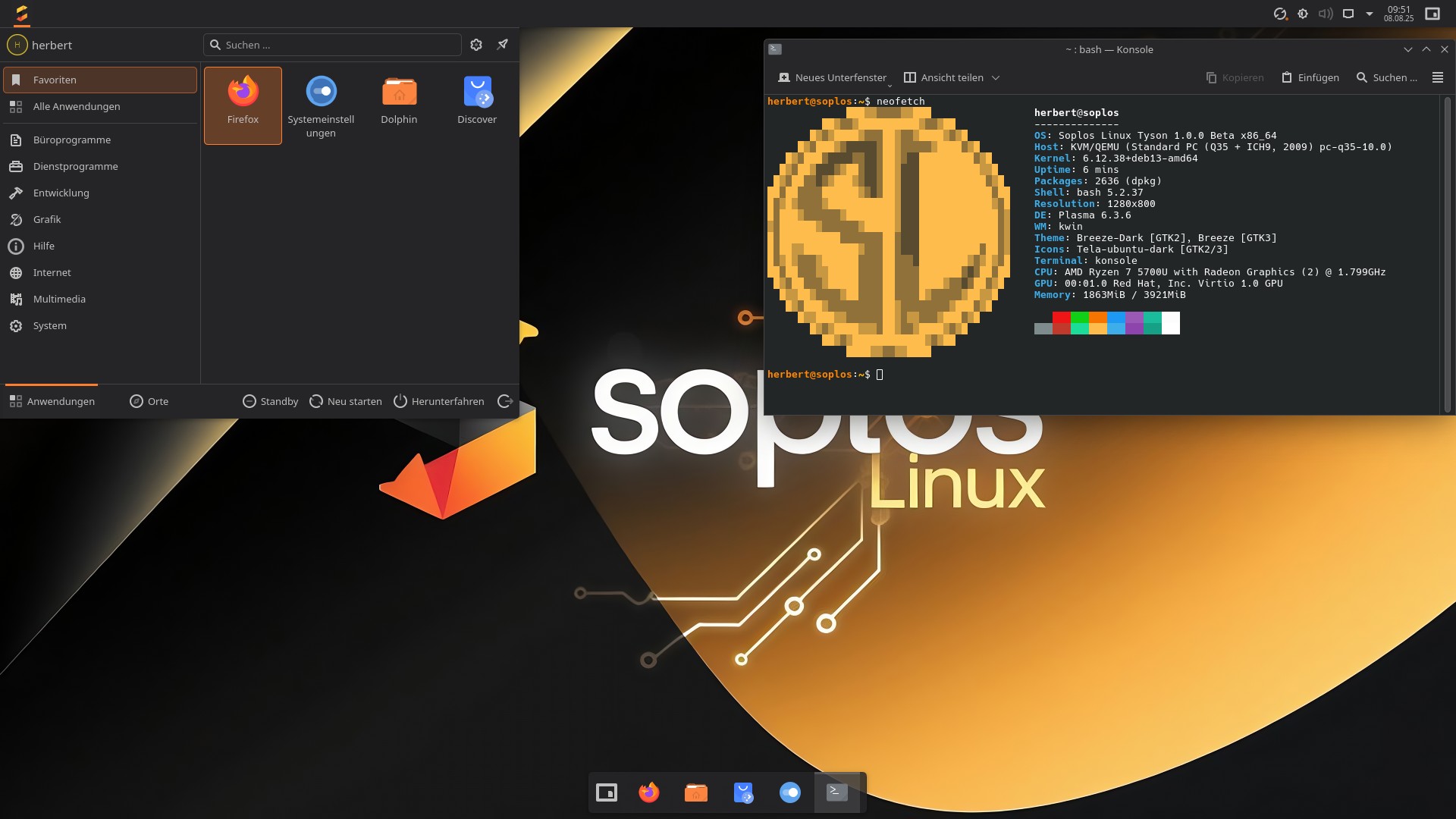Toggle the night light tray icon

click(x=1303, y=14)
